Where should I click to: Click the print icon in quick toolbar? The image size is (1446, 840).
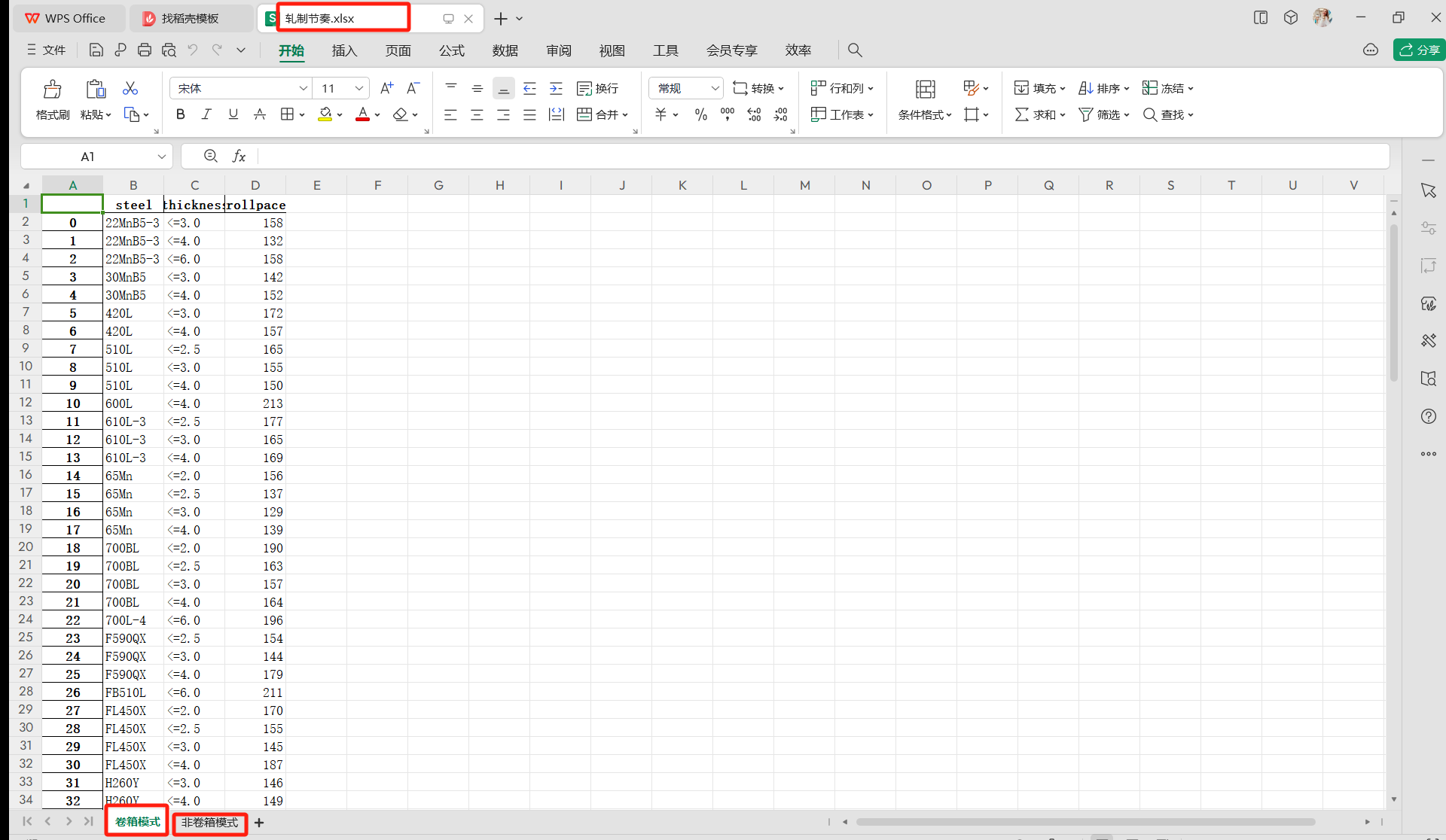(x=145, y=50)
